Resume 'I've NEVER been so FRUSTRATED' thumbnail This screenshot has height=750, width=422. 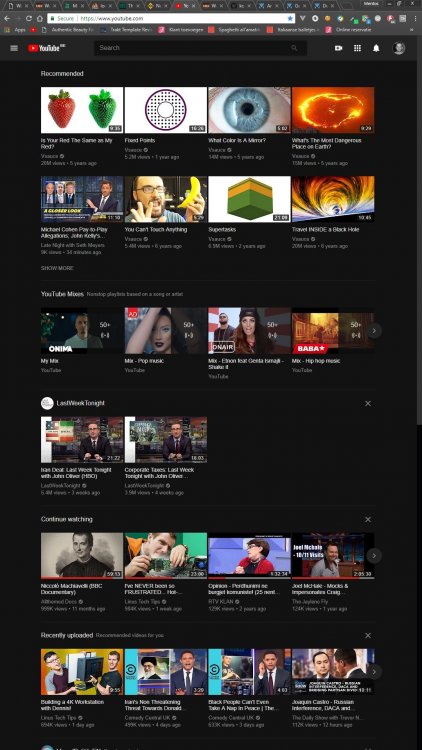166,555
